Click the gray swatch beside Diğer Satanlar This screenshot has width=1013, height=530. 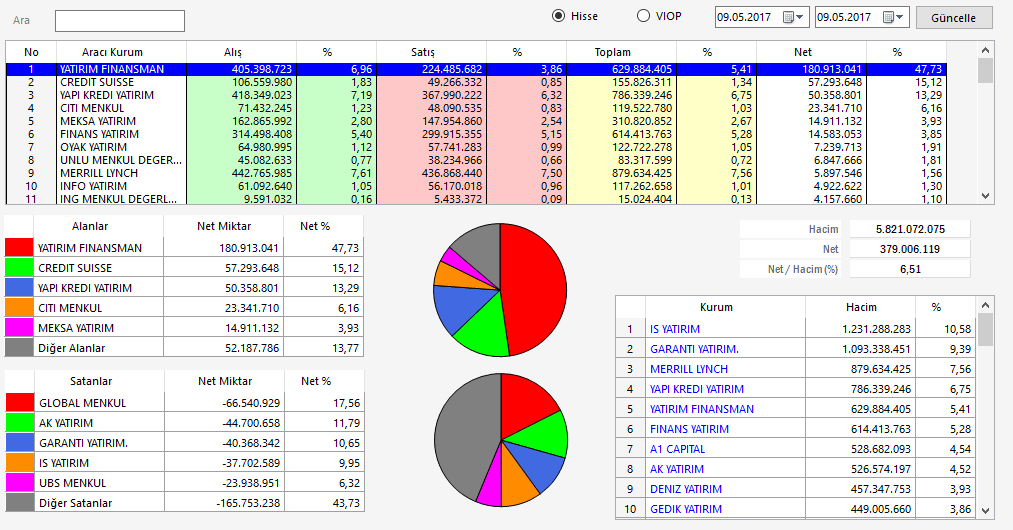pyautogui.click(x=19, y=503)
